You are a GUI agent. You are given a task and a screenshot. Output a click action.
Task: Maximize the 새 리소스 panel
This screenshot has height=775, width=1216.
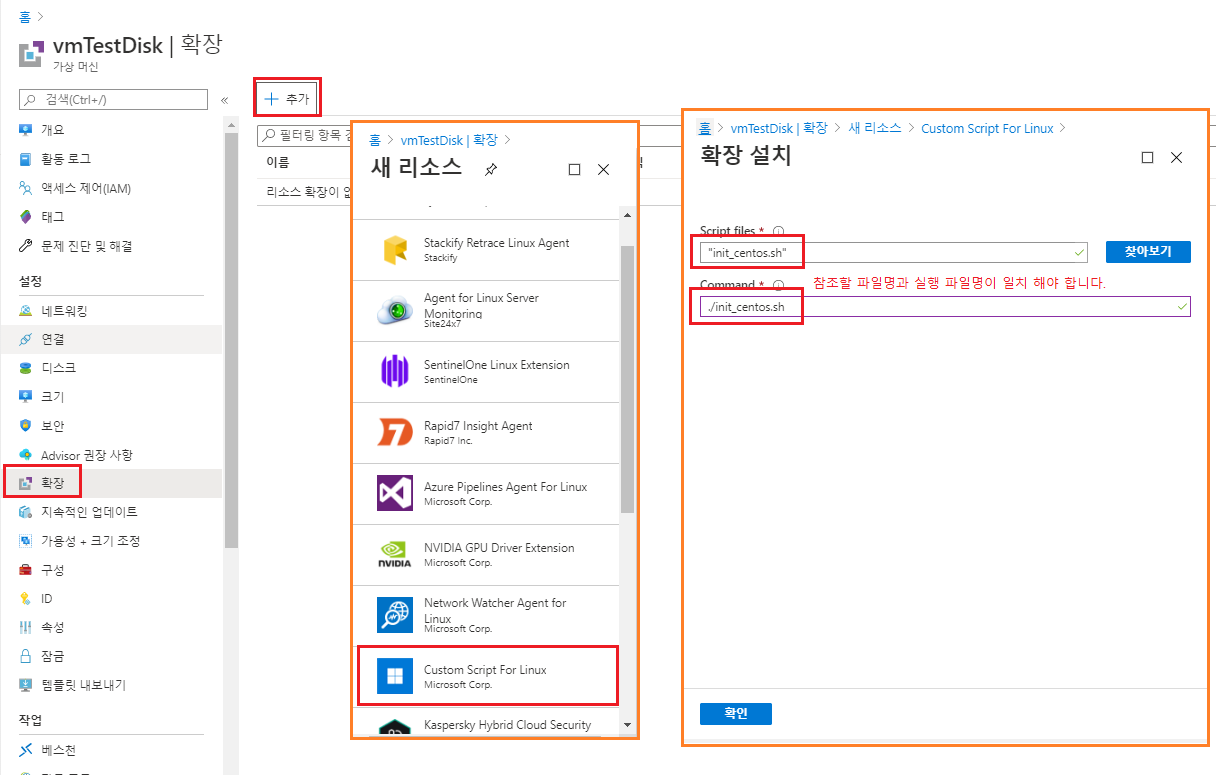[574, 170]
